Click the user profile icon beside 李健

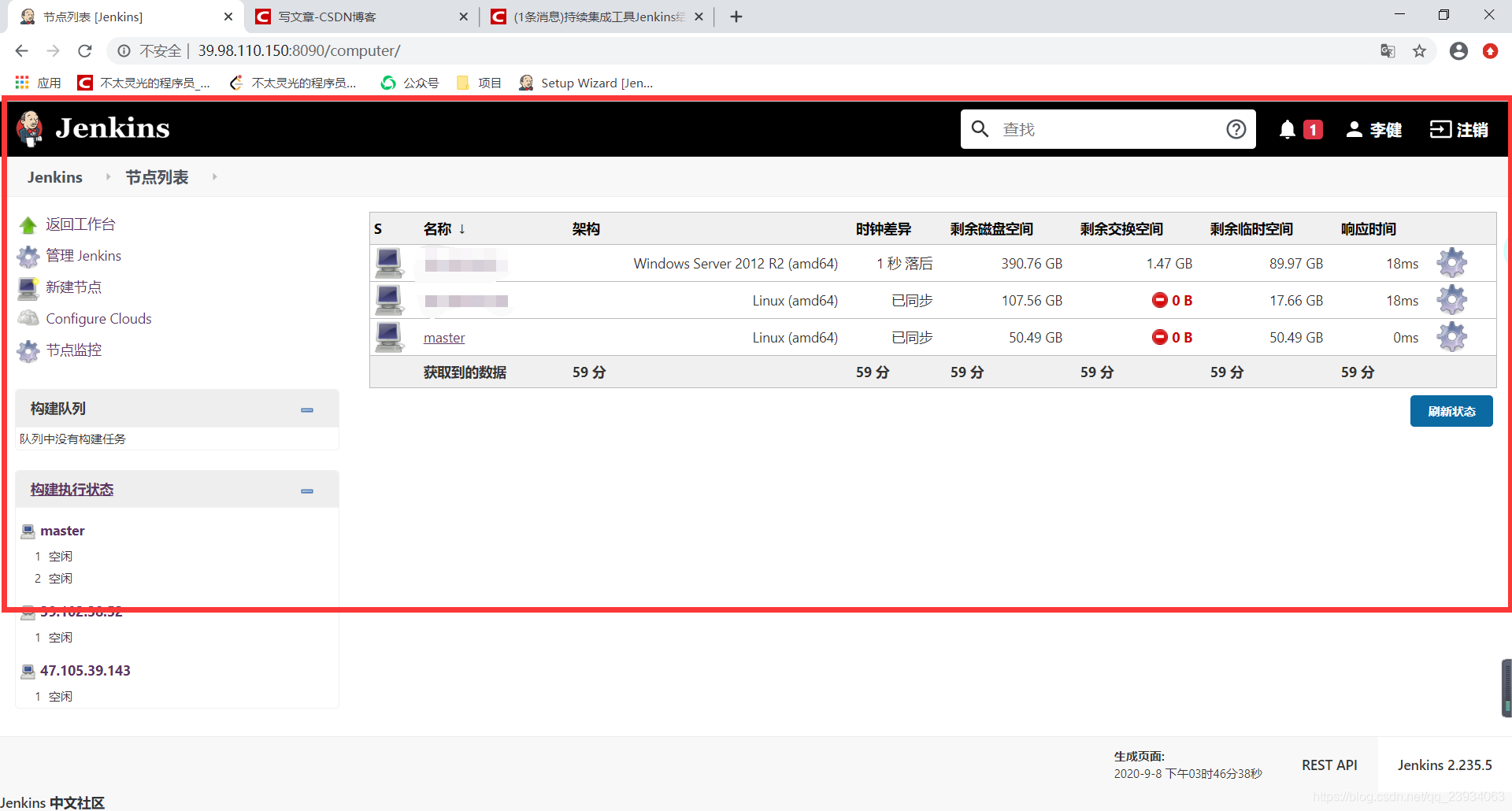point(1354,129)
